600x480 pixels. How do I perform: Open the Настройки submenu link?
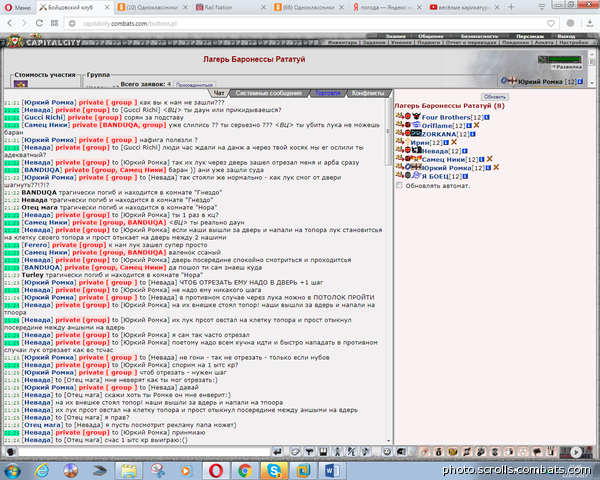(573, 42)
